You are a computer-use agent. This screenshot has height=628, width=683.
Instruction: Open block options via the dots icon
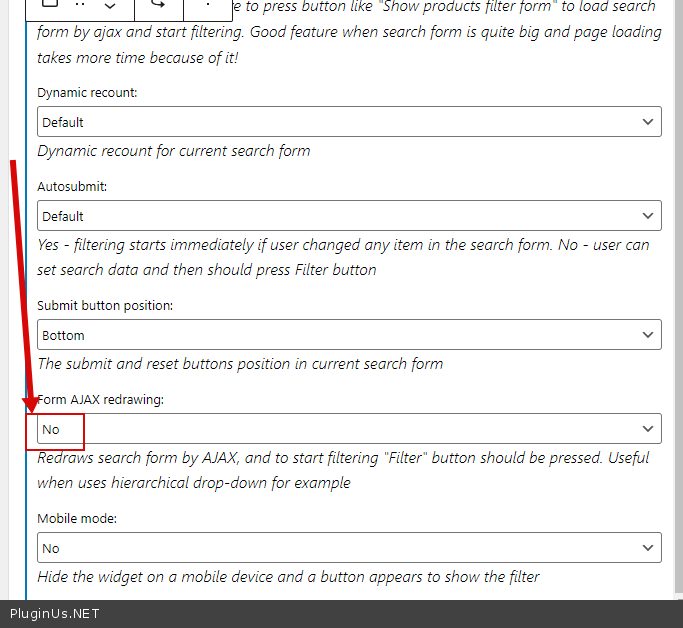pyautogui.click(x=207, y=5)
